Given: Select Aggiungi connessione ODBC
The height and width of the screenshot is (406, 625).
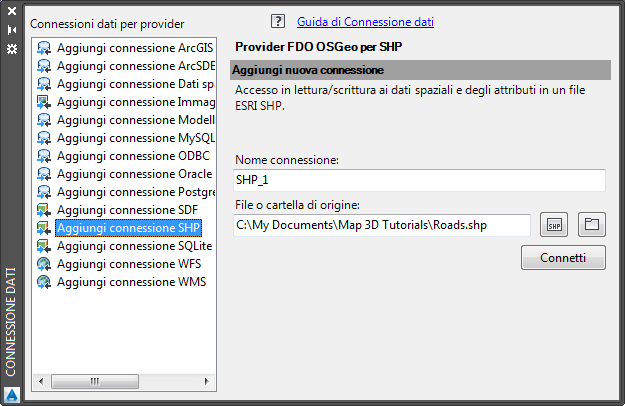Looking at the screenshot, I should coord(129,156).
